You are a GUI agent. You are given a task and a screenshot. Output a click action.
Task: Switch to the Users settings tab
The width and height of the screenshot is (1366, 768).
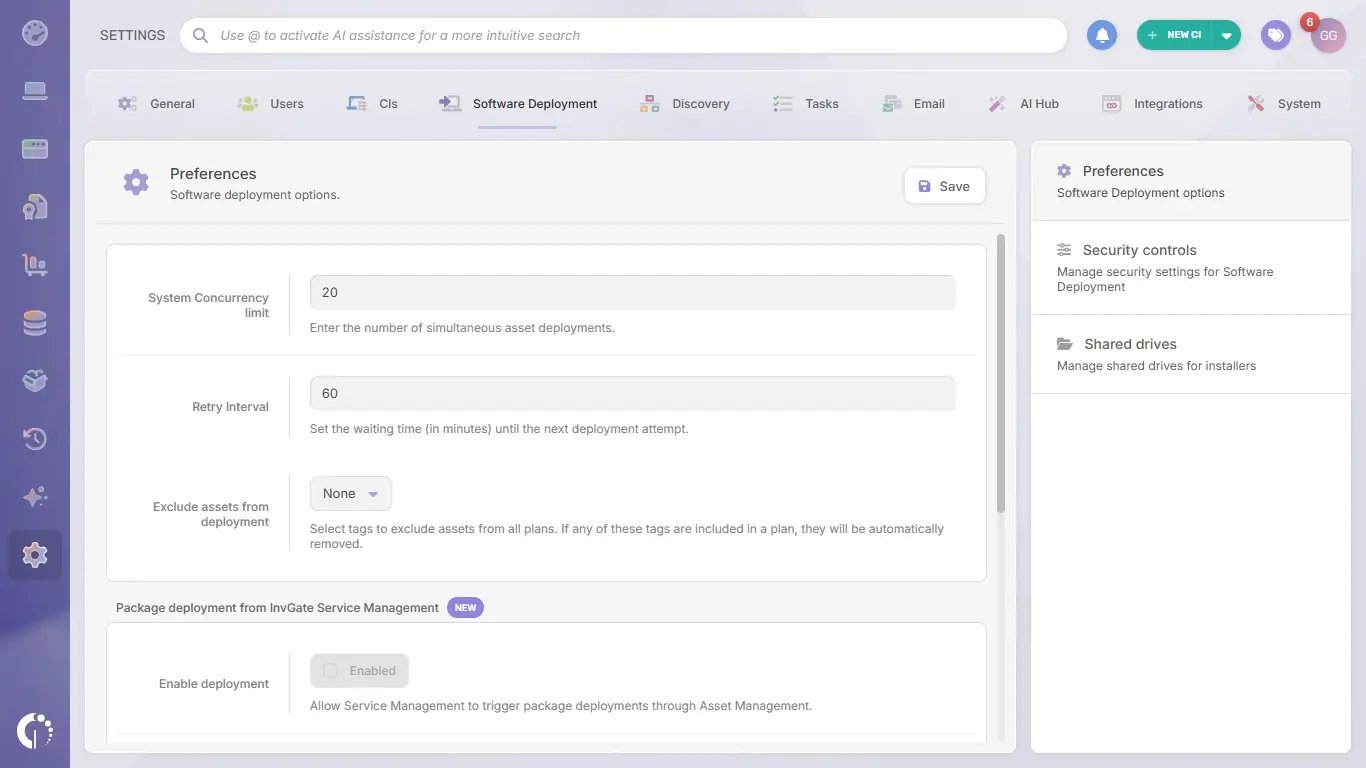pyautogui.click(x=270, y=104)
